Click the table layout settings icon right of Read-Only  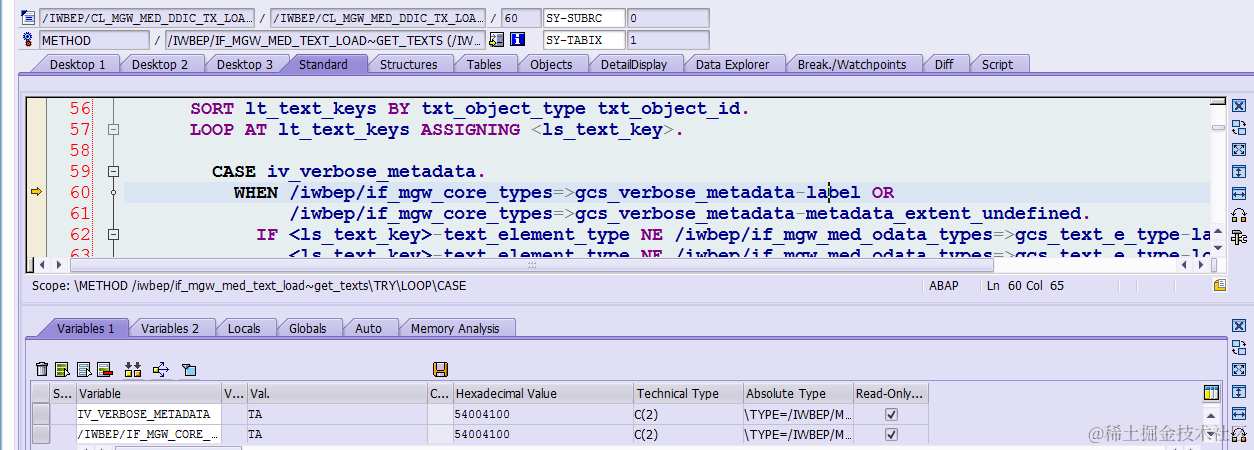[1212, 393]
